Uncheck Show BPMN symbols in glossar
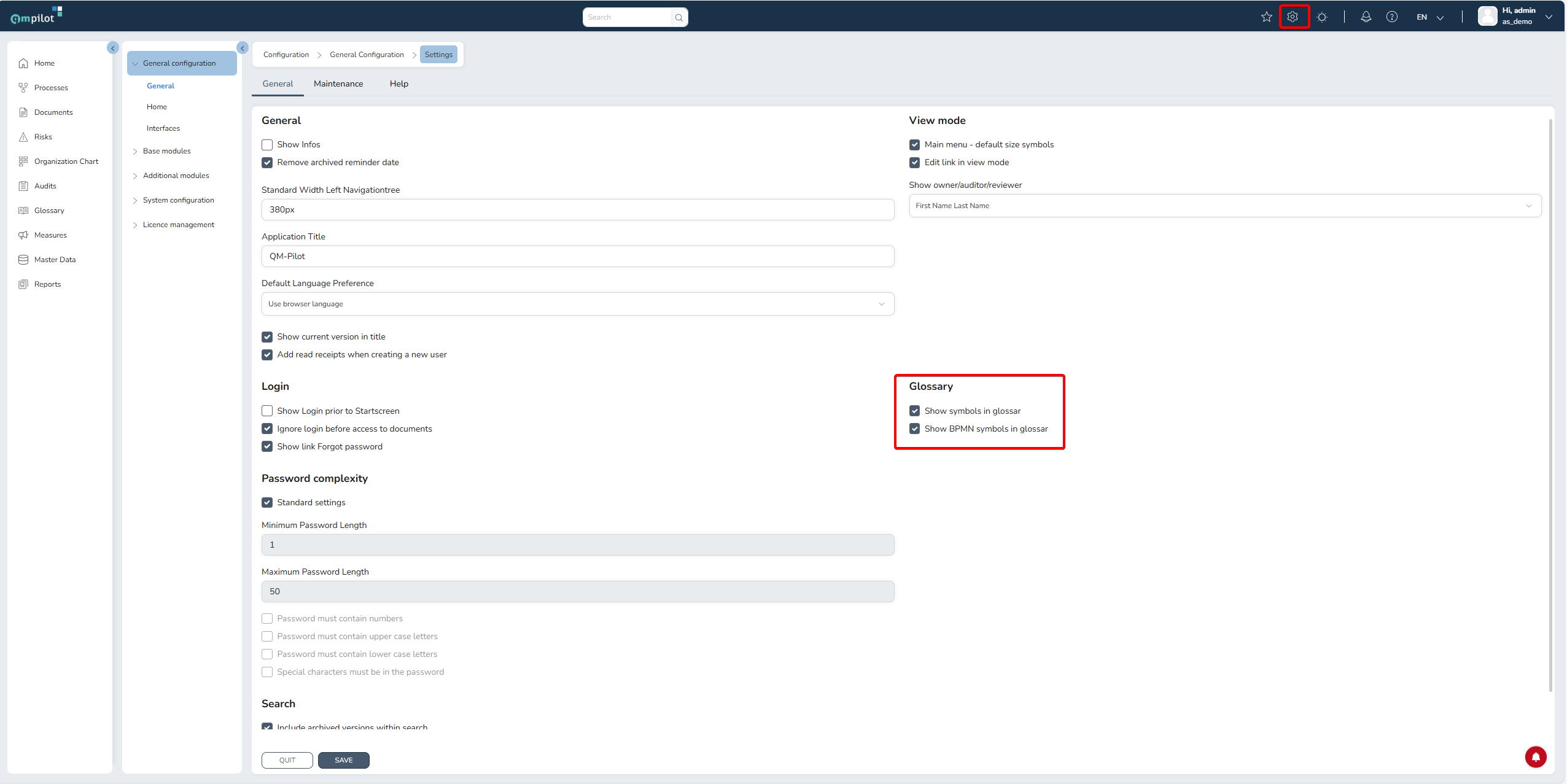This screenshot has width=1567, height=784. point(914,429)
